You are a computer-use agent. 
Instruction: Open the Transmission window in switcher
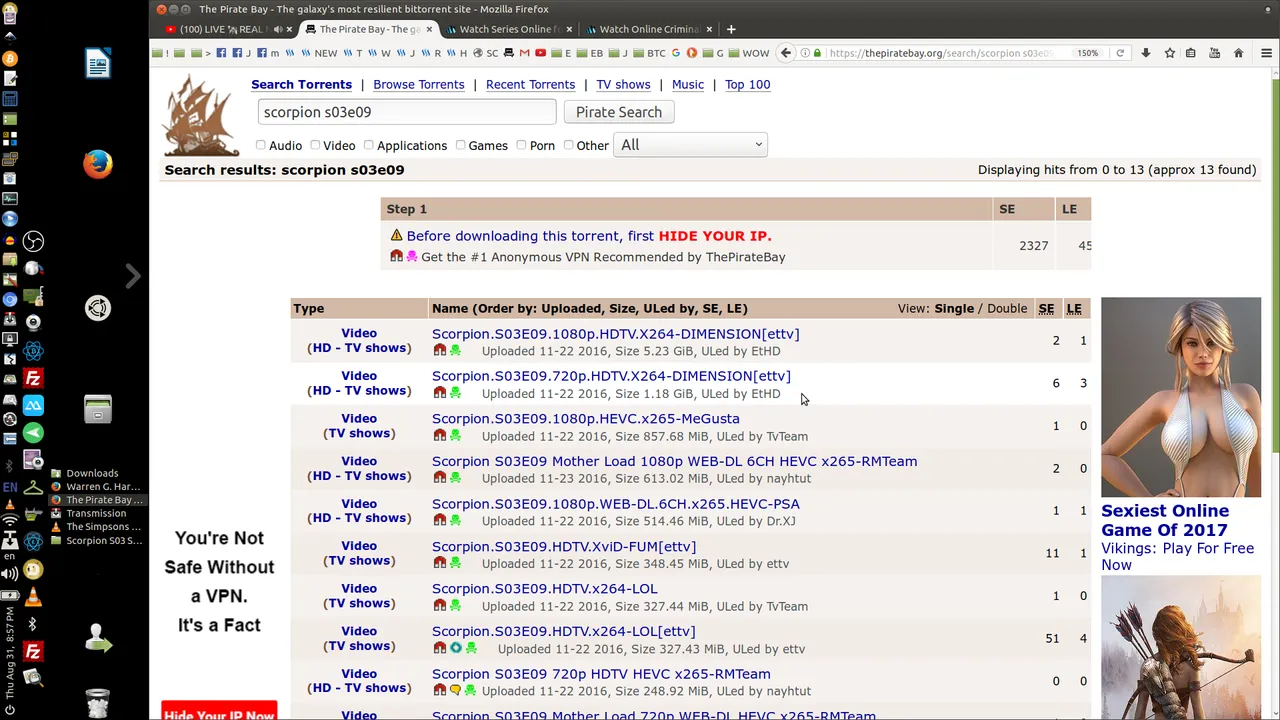(96, 513)
